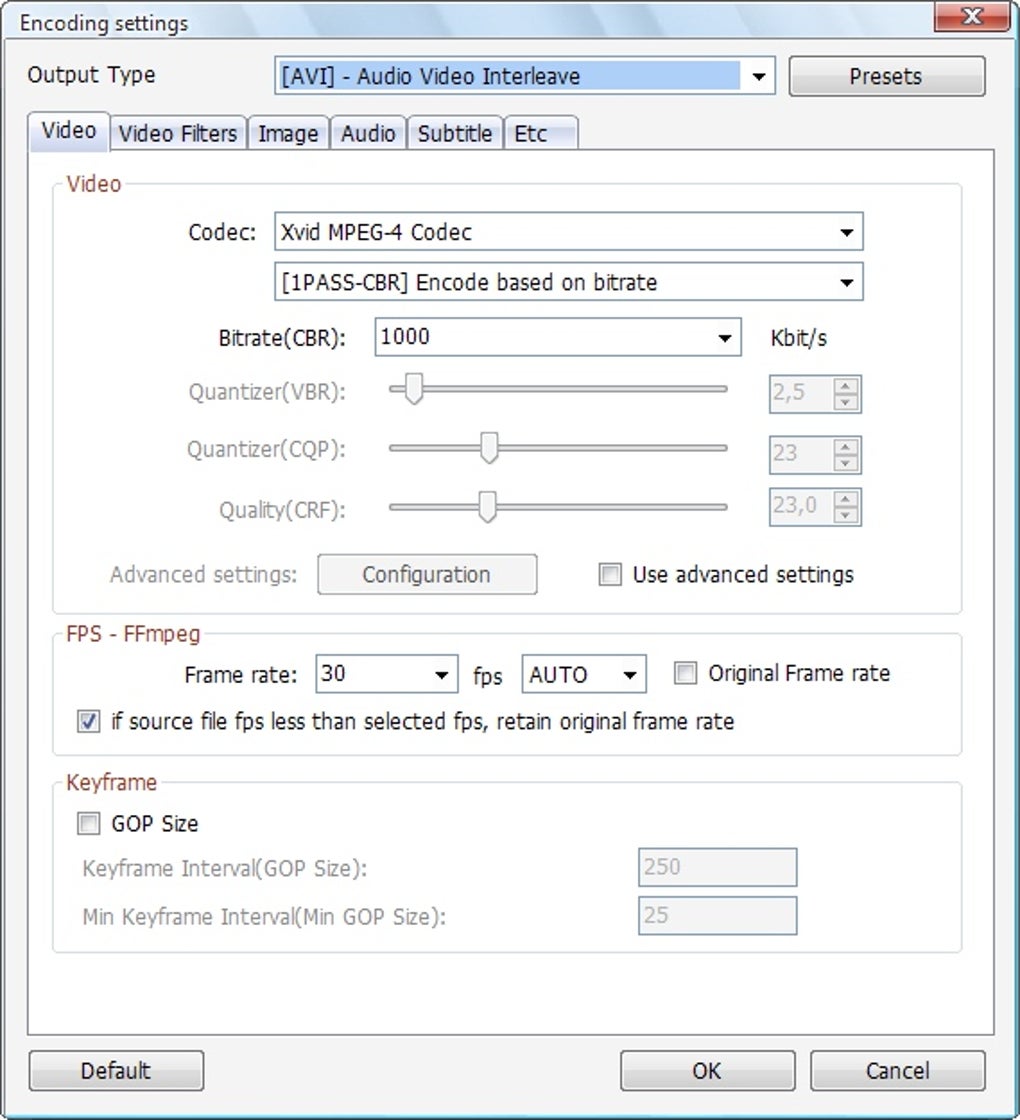
Task: Expand the Codec dropdown
Action: [x=569, y=231]
